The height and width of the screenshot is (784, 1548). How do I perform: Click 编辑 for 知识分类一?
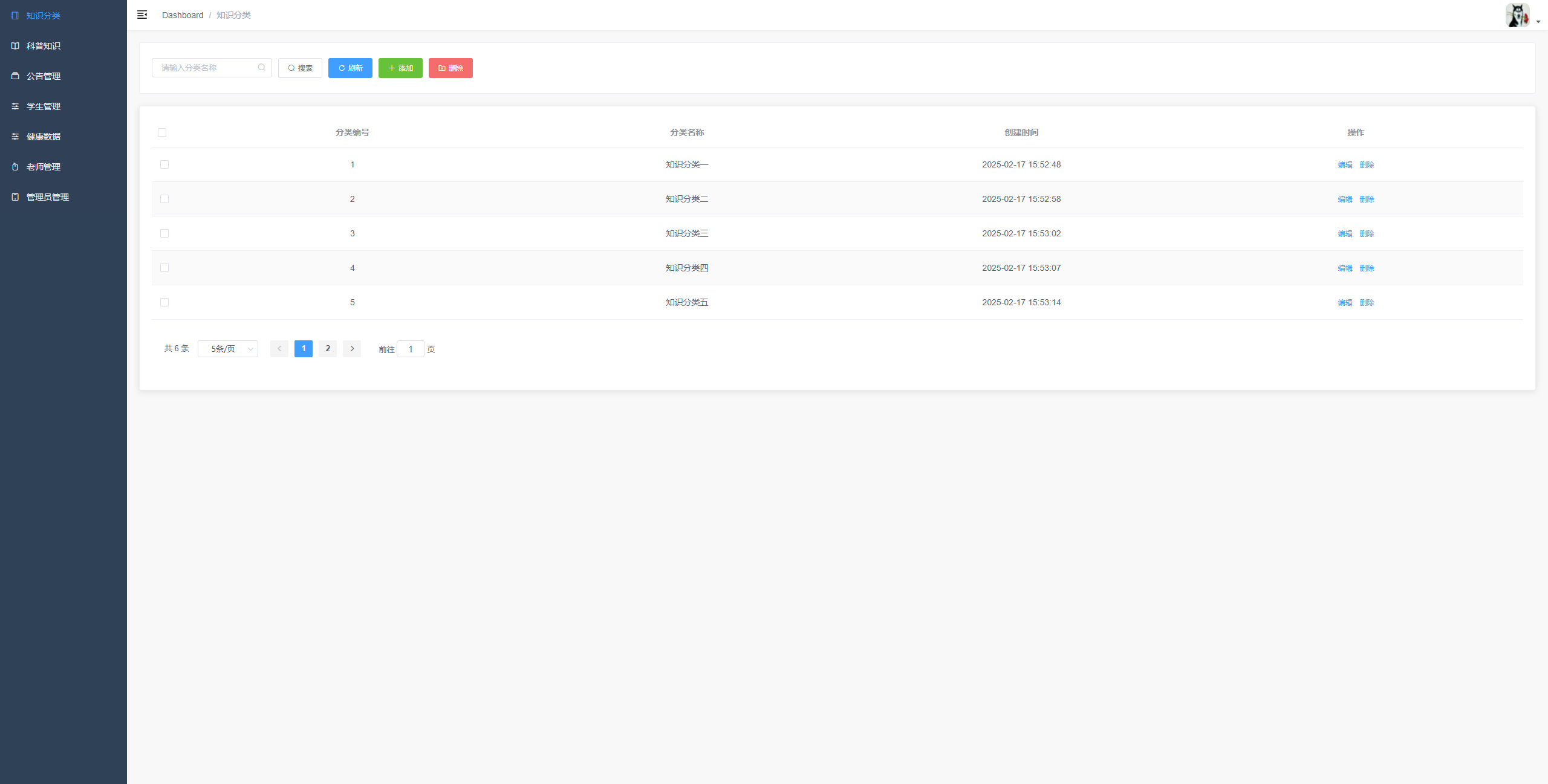coord(1345,164)
